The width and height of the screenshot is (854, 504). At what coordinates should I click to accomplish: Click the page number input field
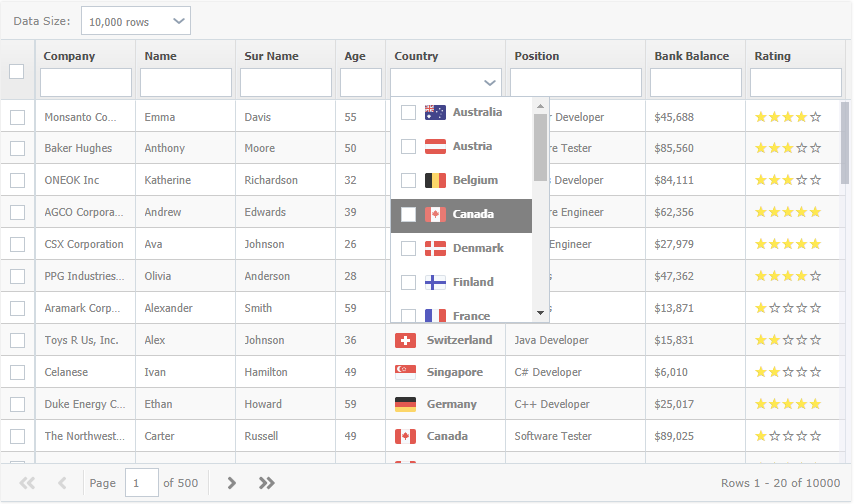tap(142, 483)
